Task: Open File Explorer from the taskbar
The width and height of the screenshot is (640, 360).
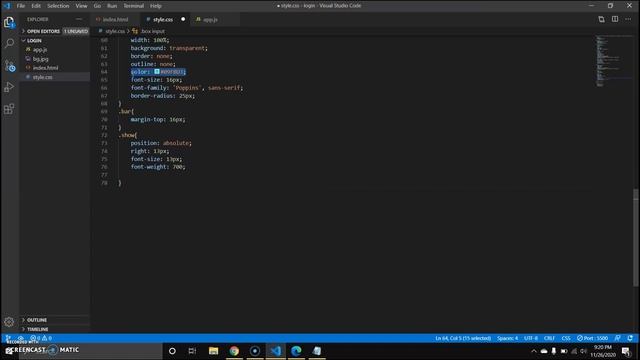Action: (x=213, y=351)
